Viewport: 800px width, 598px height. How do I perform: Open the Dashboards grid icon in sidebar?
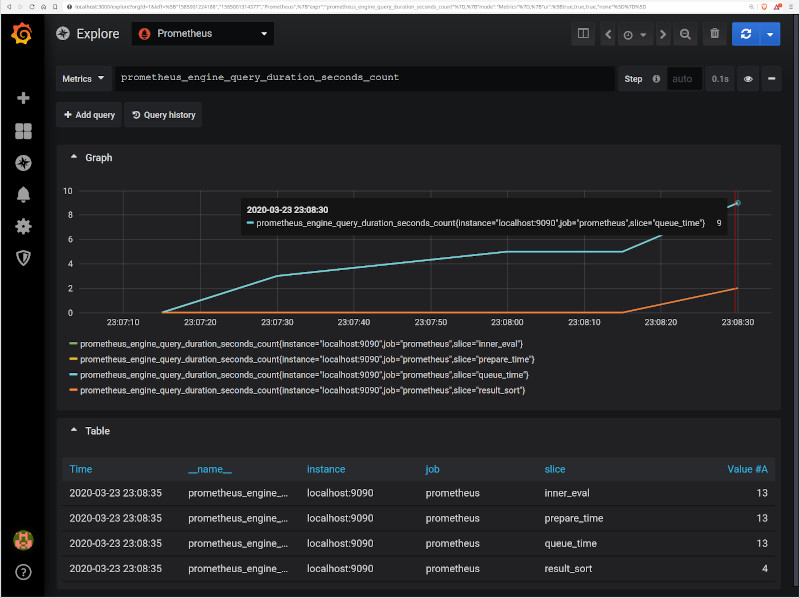click(23, 131)
